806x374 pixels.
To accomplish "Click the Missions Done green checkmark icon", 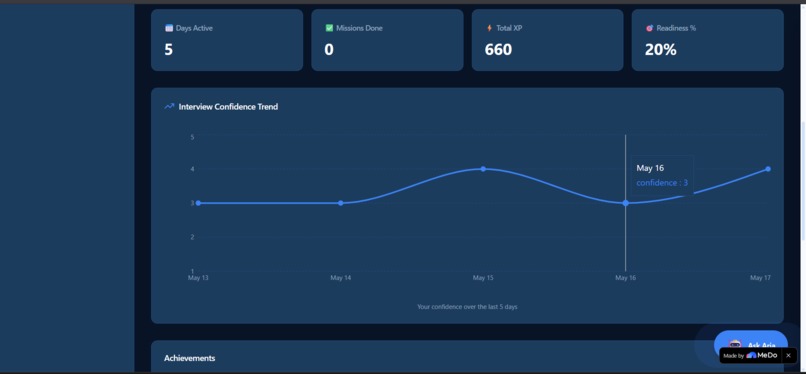I will 329,28.
